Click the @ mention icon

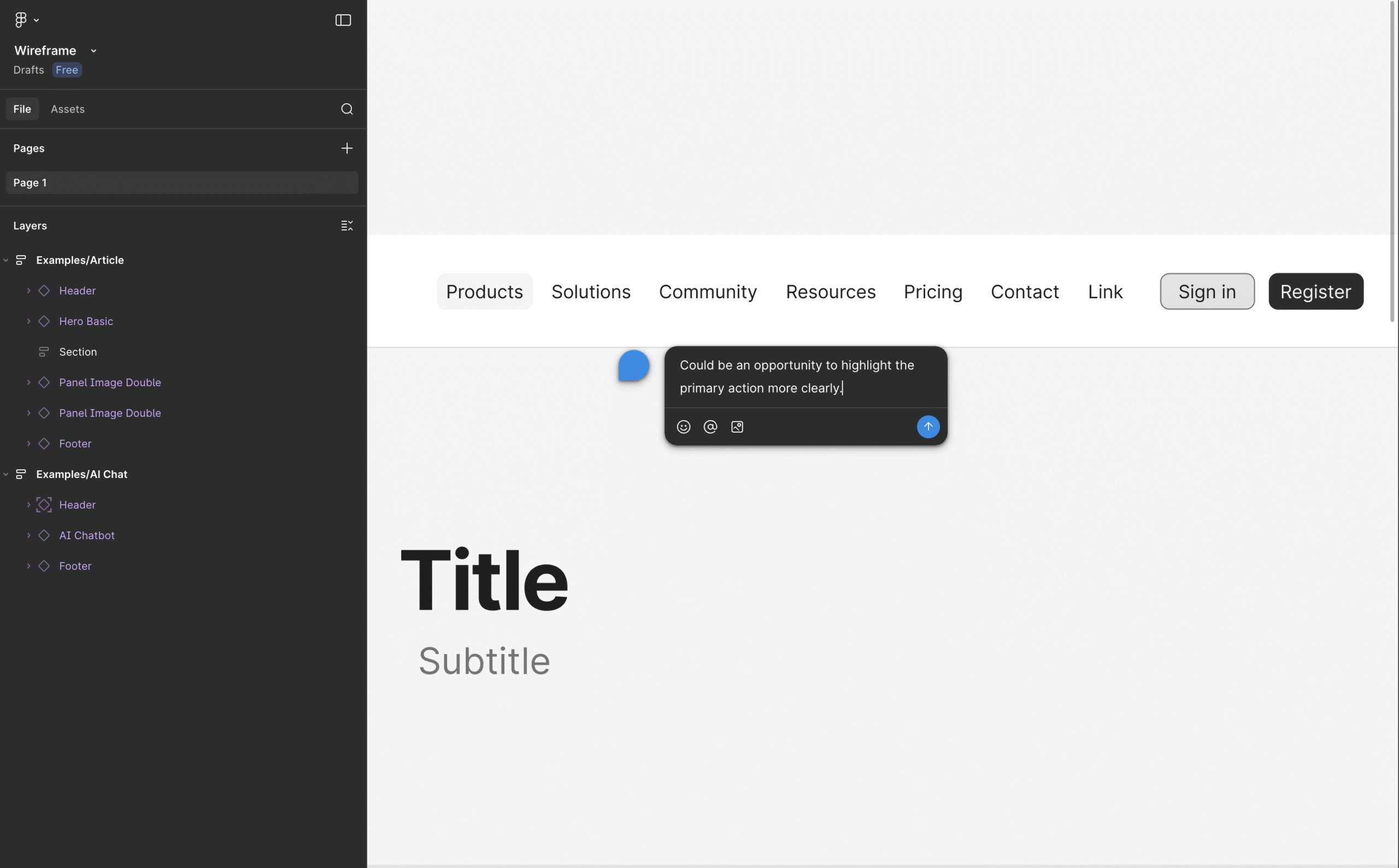coord(710,427)
